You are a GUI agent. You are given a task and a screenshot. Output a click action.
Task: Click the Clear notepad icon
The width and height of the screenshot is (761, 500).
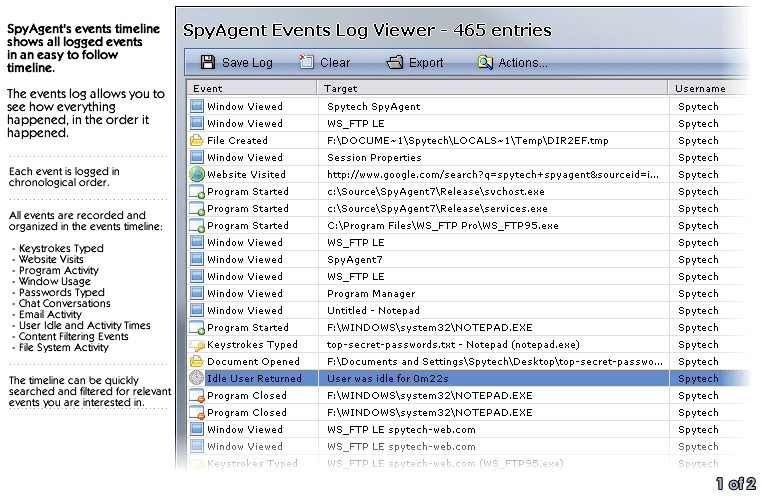point(306,62)
